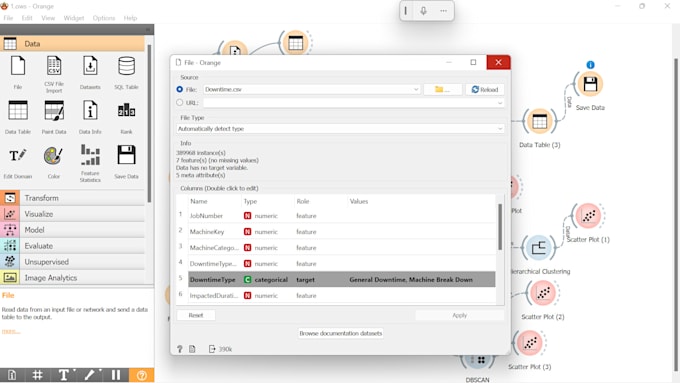Open the Help menu
Screen dimensions: 680x383
point(130,18)
